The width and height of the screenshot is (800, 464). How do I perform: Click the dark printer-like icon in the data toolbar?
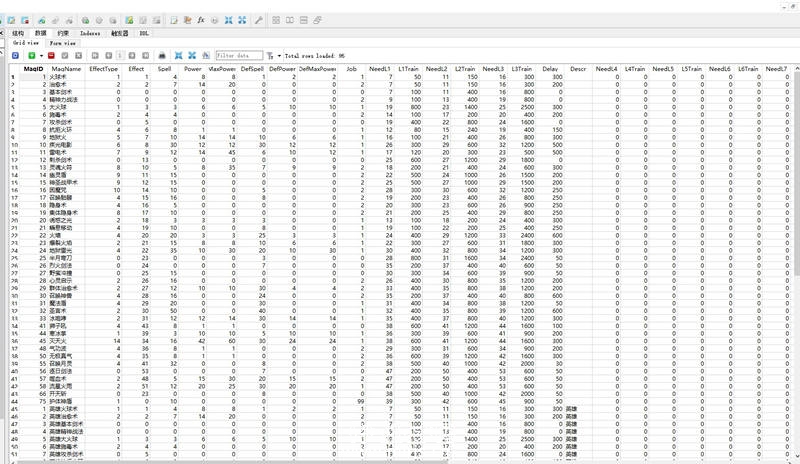[x=162, y=55]
